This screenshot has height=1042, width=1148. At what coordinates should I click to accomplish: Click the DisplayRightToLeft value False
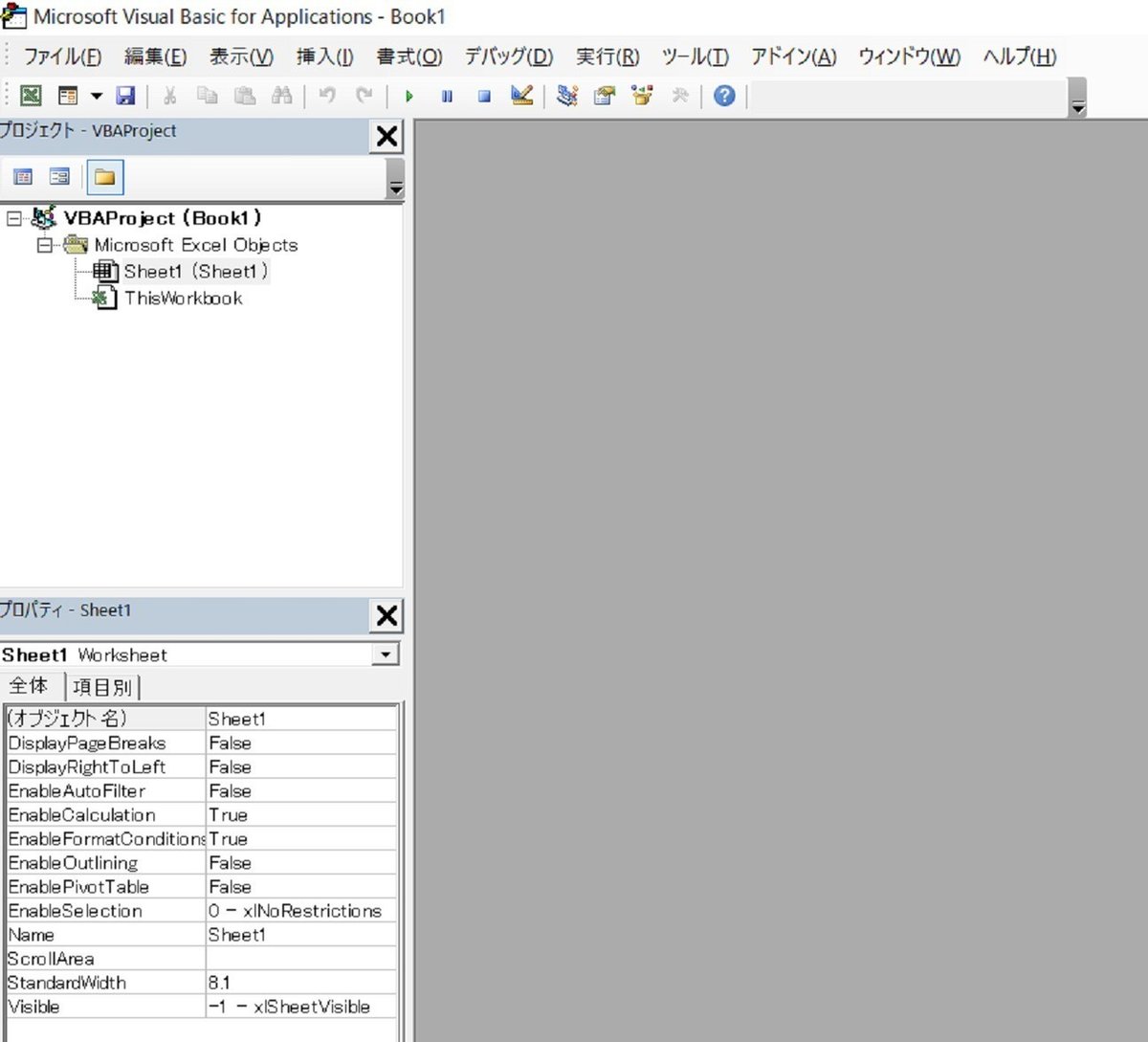[x=301, y=766]
